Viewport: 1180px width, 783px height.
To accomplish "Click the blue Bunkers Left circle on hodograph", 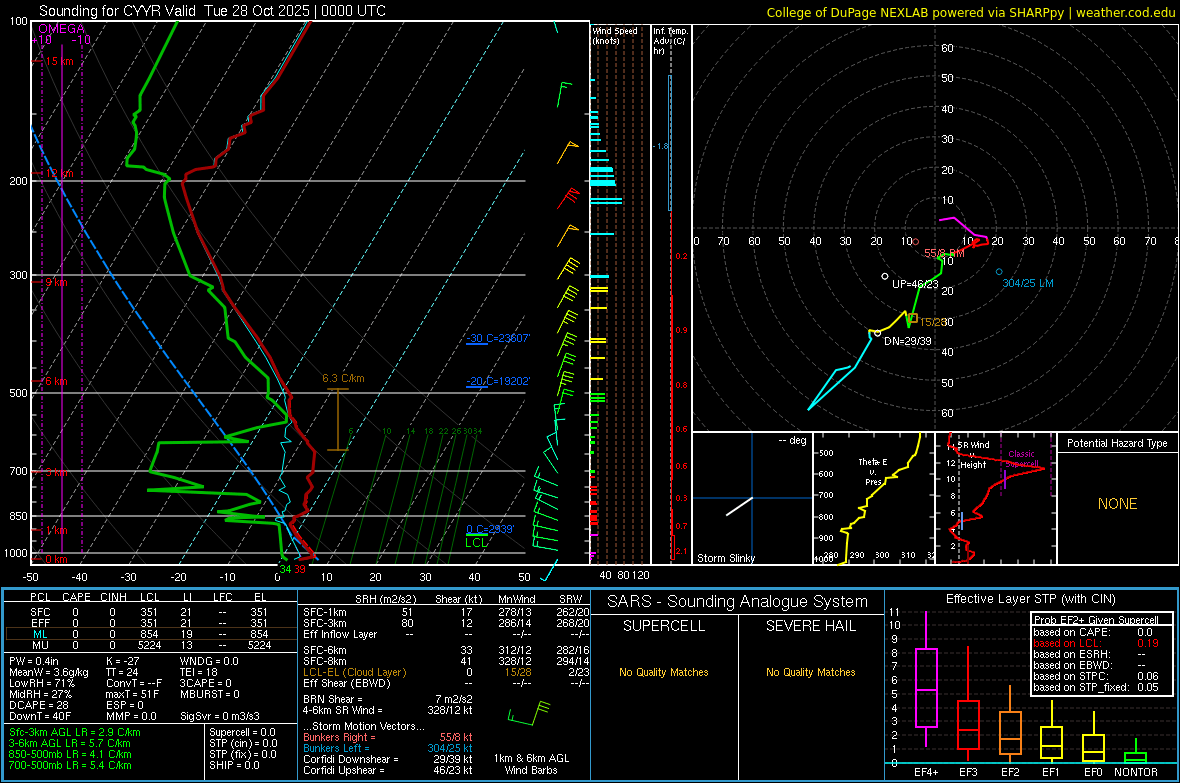I will point(999,272).
